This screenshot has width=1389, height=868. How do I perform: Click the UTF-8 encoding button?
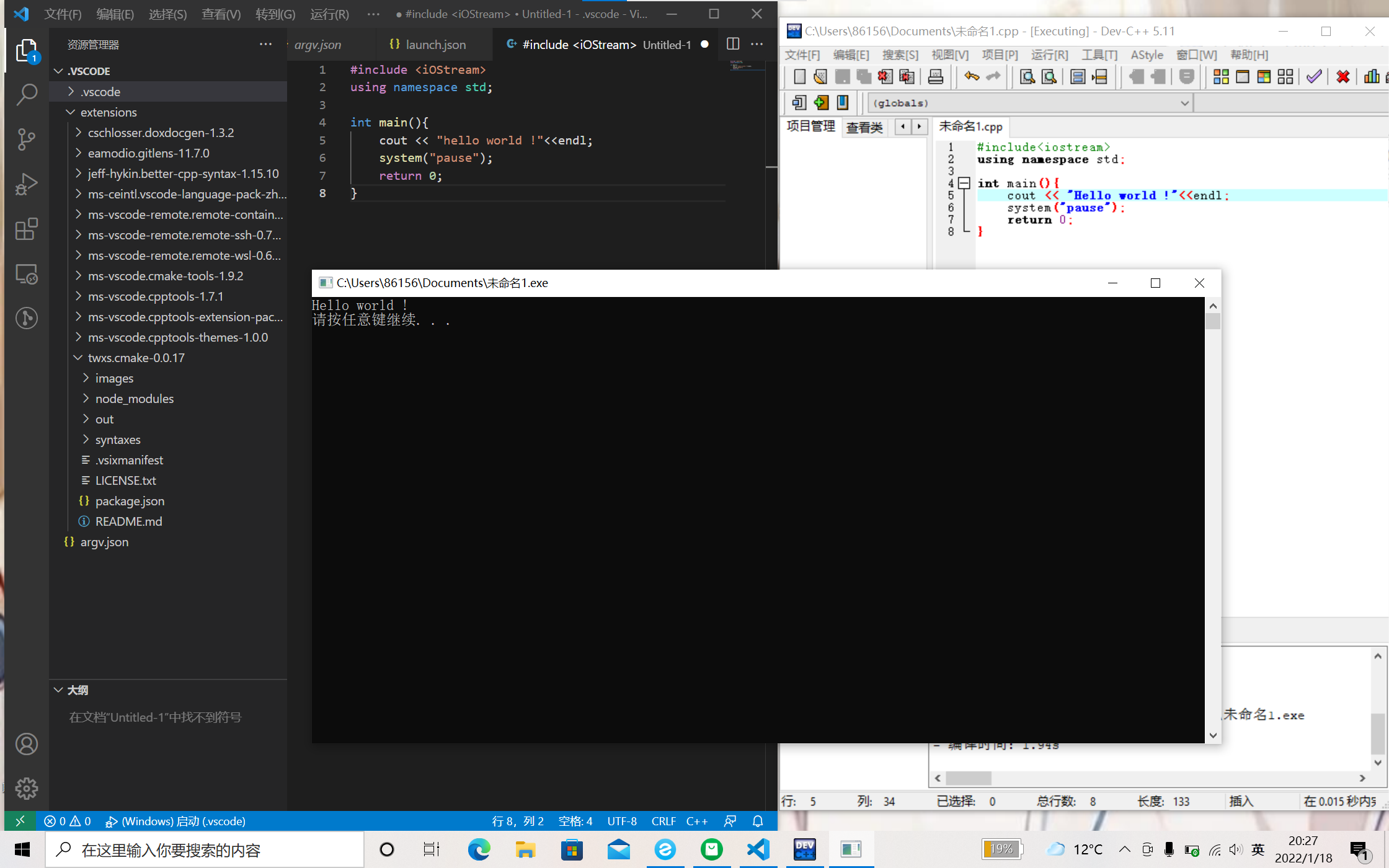click(x=622, y=821)
